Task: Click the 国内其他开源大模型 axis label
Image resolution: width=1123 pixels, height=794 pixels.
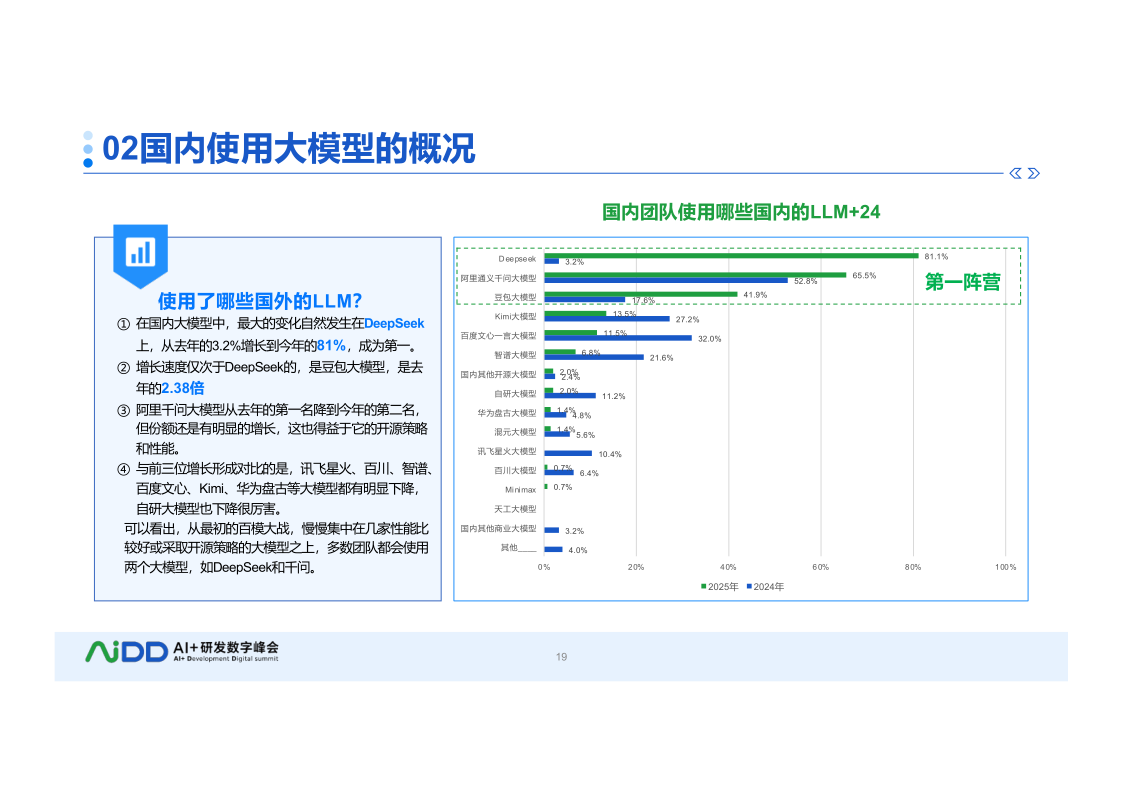Action: pos(498,374)
